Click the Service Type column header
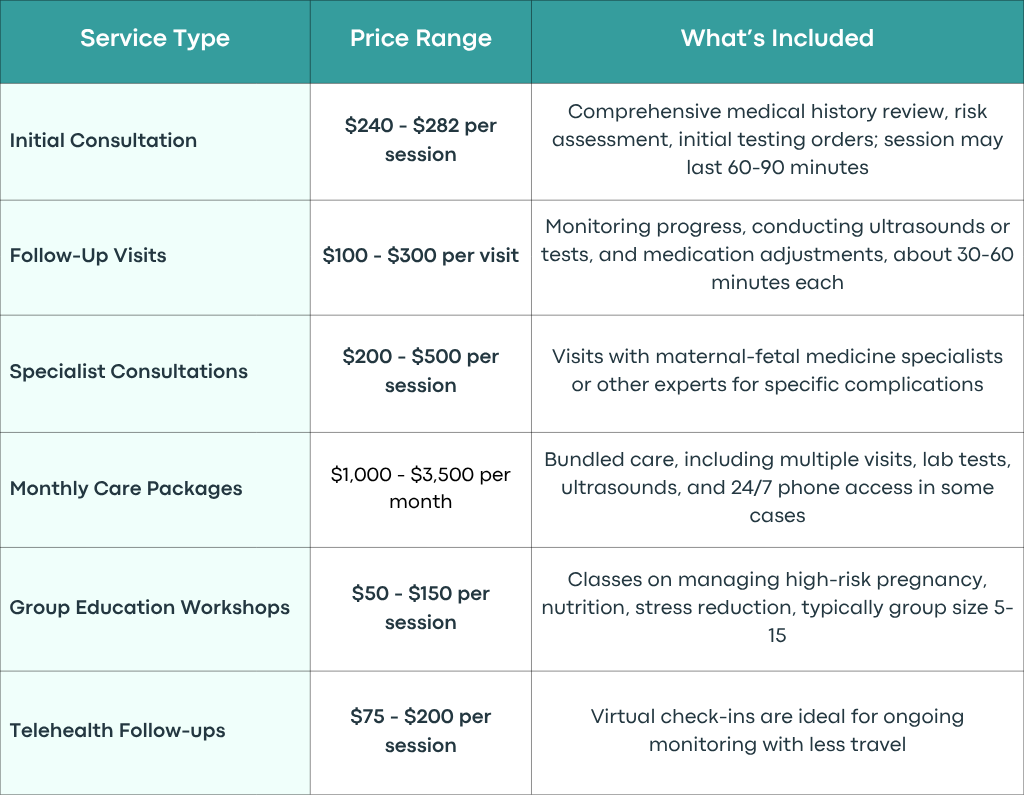 coord(155,39)
